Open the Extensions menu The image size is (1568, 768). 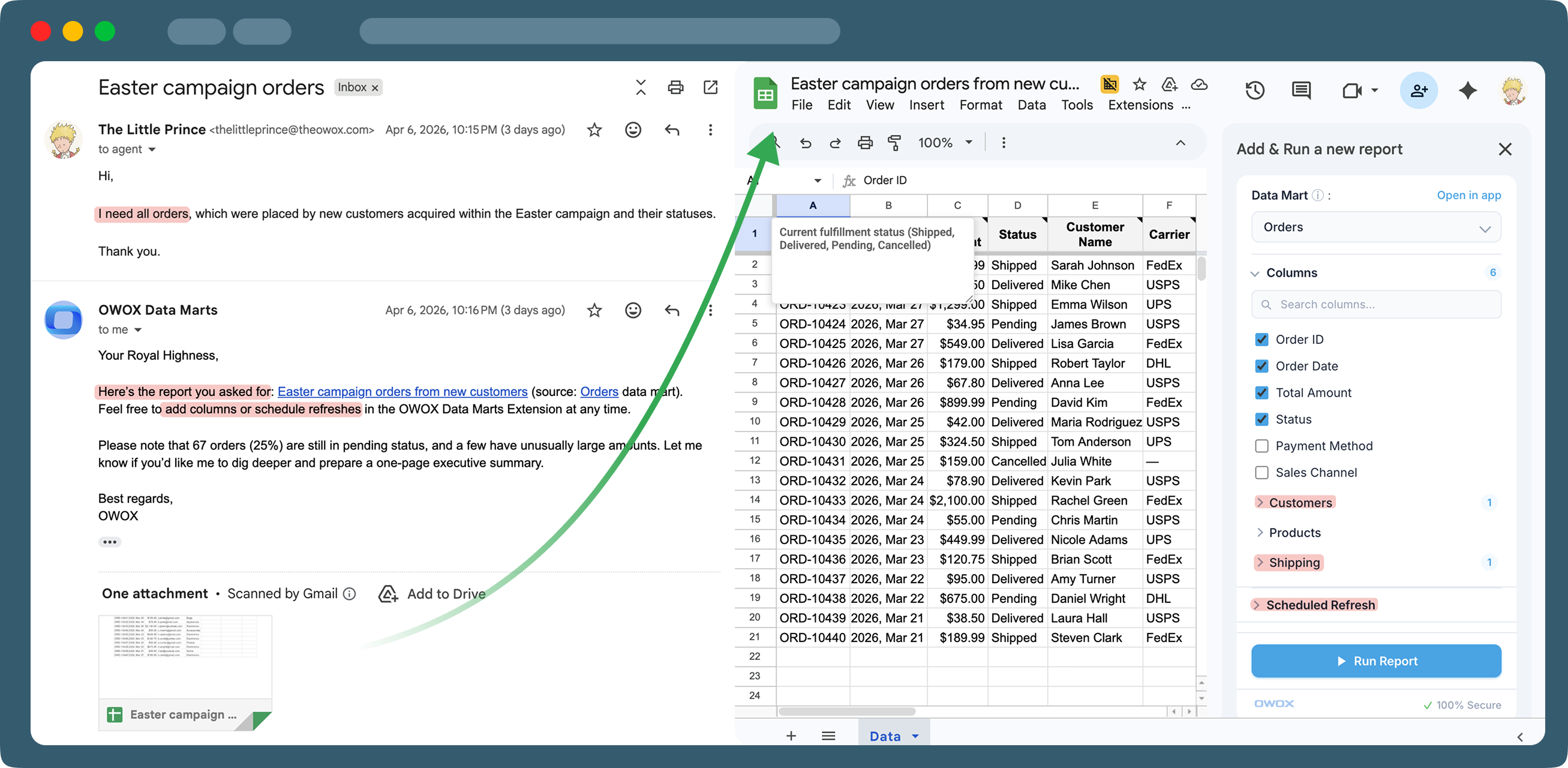pyautogui.click(x=1140, y=106)
